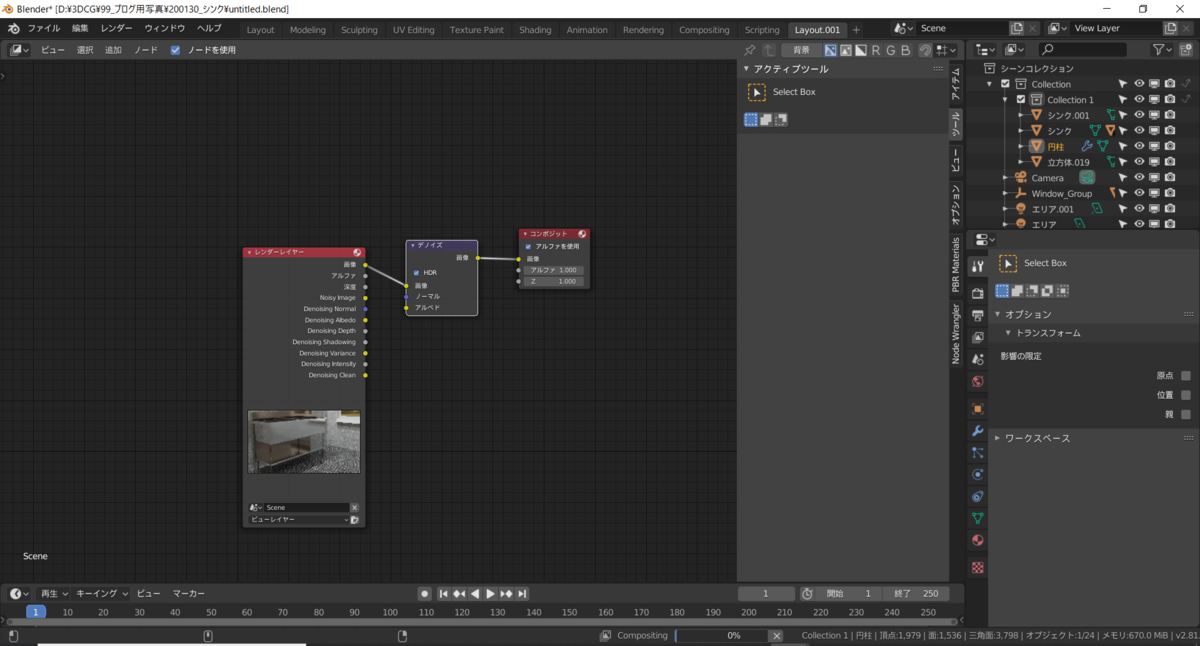This screenshot has width=1200, height=646.
Task: Click render icon on レンダーレイヤー node
Action: pos(357,253)
